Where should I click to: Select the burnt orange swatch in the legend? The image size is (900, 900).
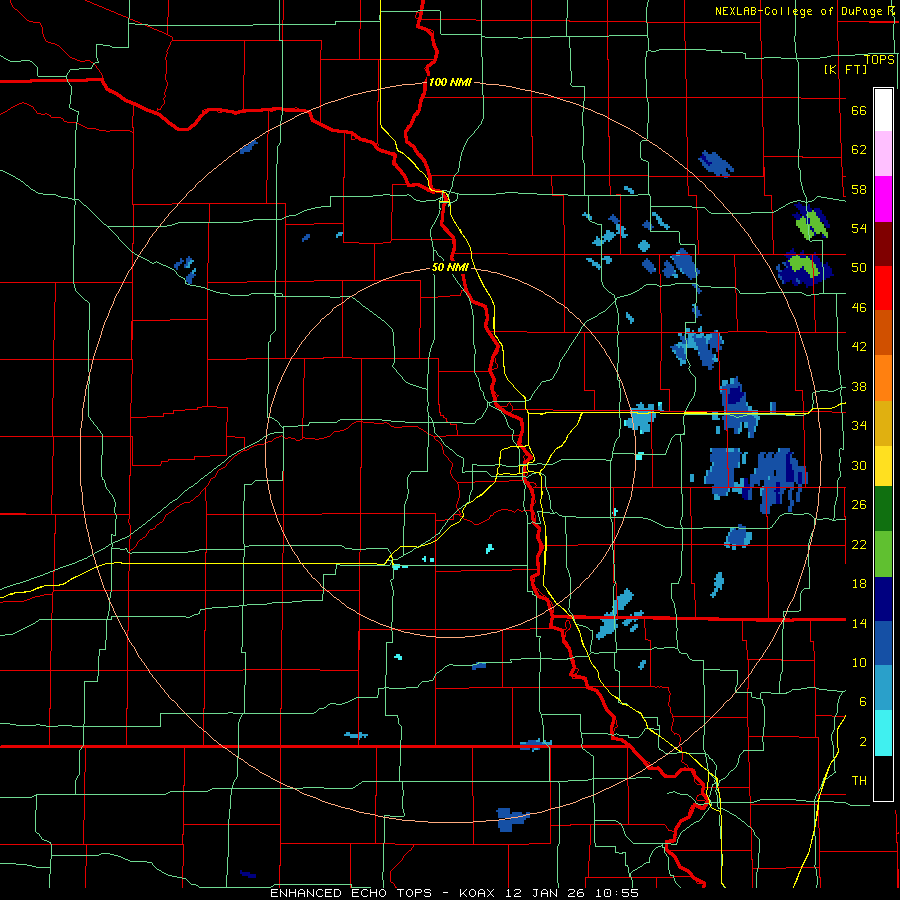click(x=883, y=332)
